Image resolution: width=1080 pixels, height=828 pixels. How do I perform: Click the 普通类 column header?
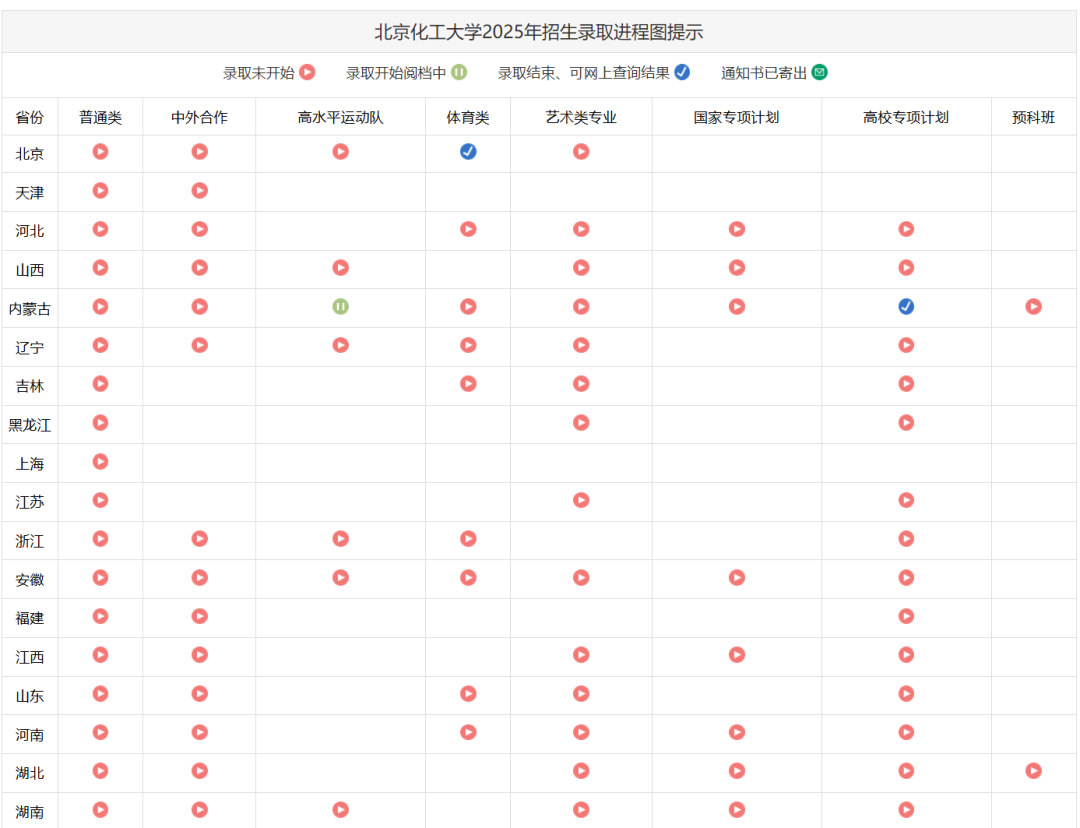[x=101, y=118]
